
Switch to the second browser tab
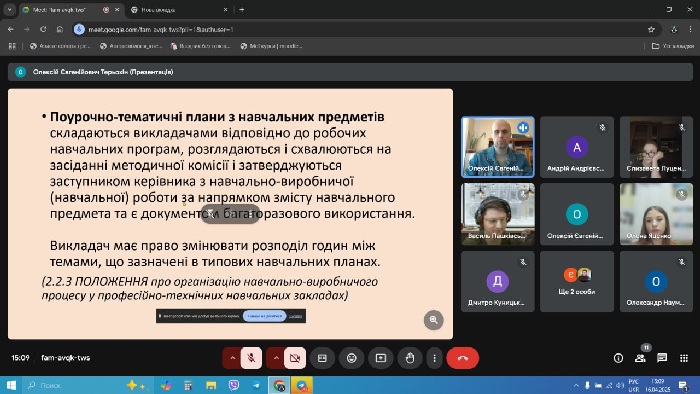[179, 9]
